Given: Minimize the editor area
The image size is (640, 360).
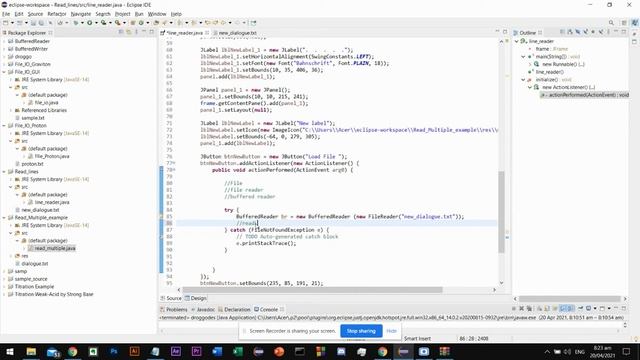Looking at the screenshot, I should pos(497,31).
